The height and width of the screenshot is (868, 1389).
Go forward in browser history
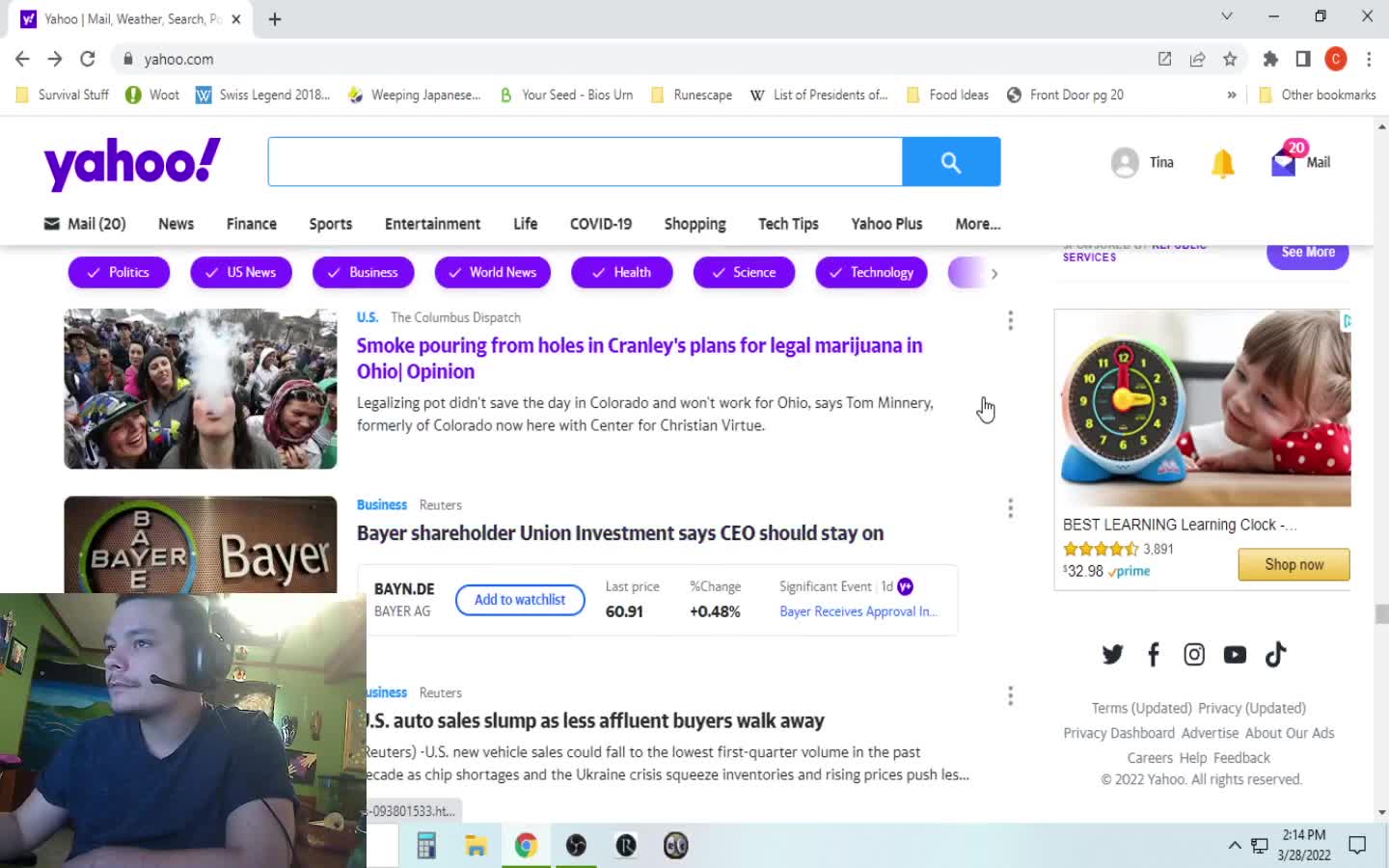(x=55, y=59)
